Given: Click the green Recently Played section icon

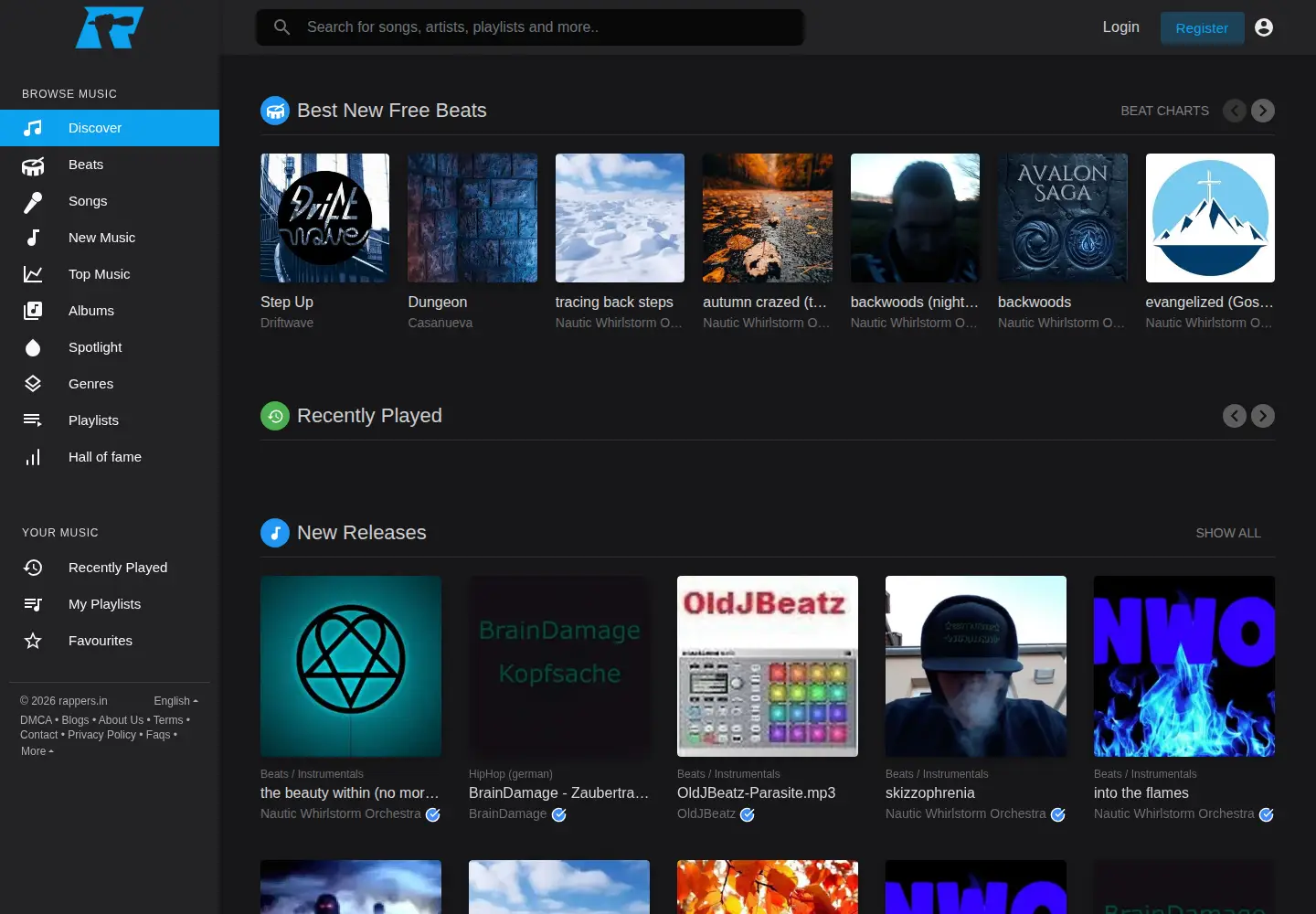Looking at the screenshot, I should (275, 416).
